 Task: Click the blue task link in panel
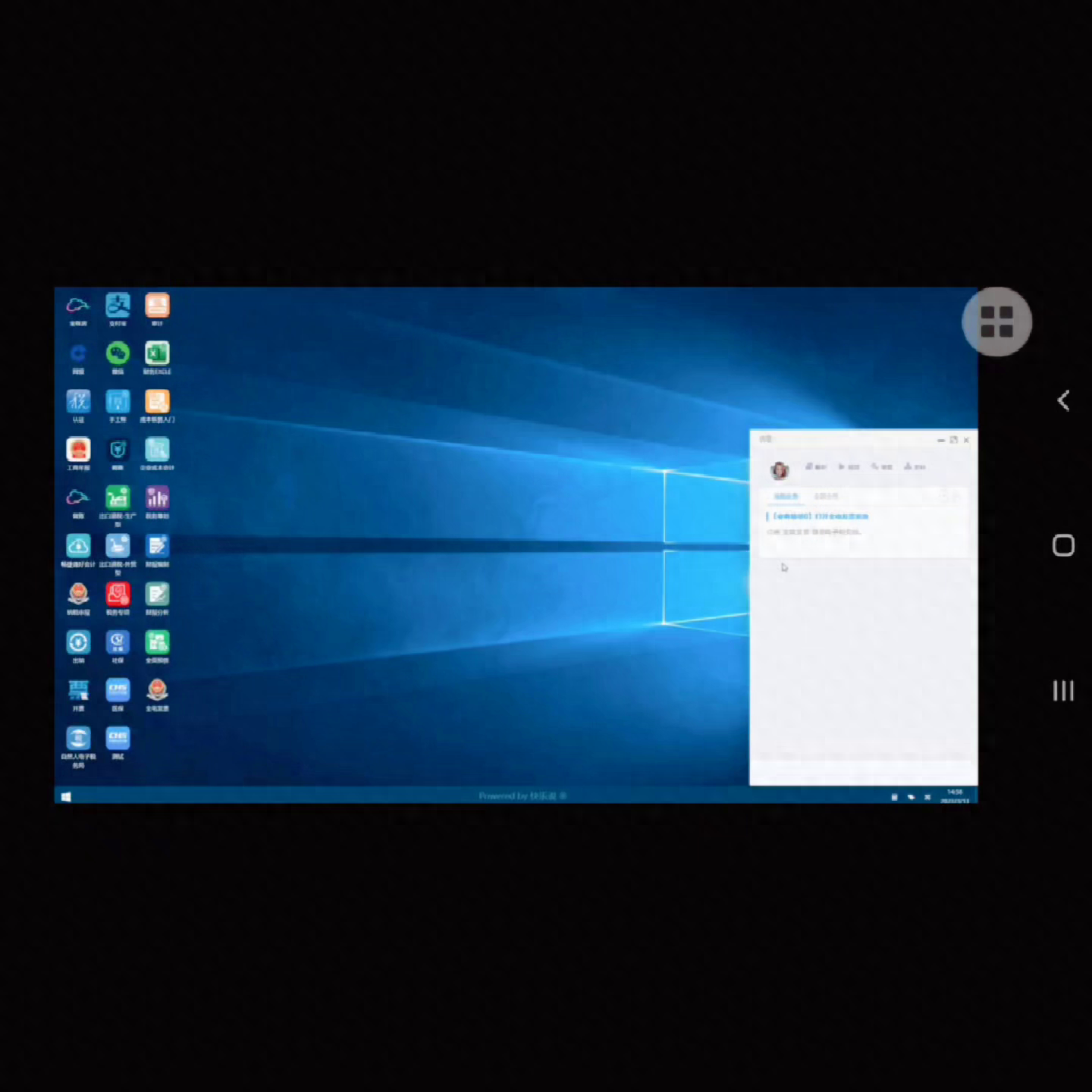coord(821,516)
